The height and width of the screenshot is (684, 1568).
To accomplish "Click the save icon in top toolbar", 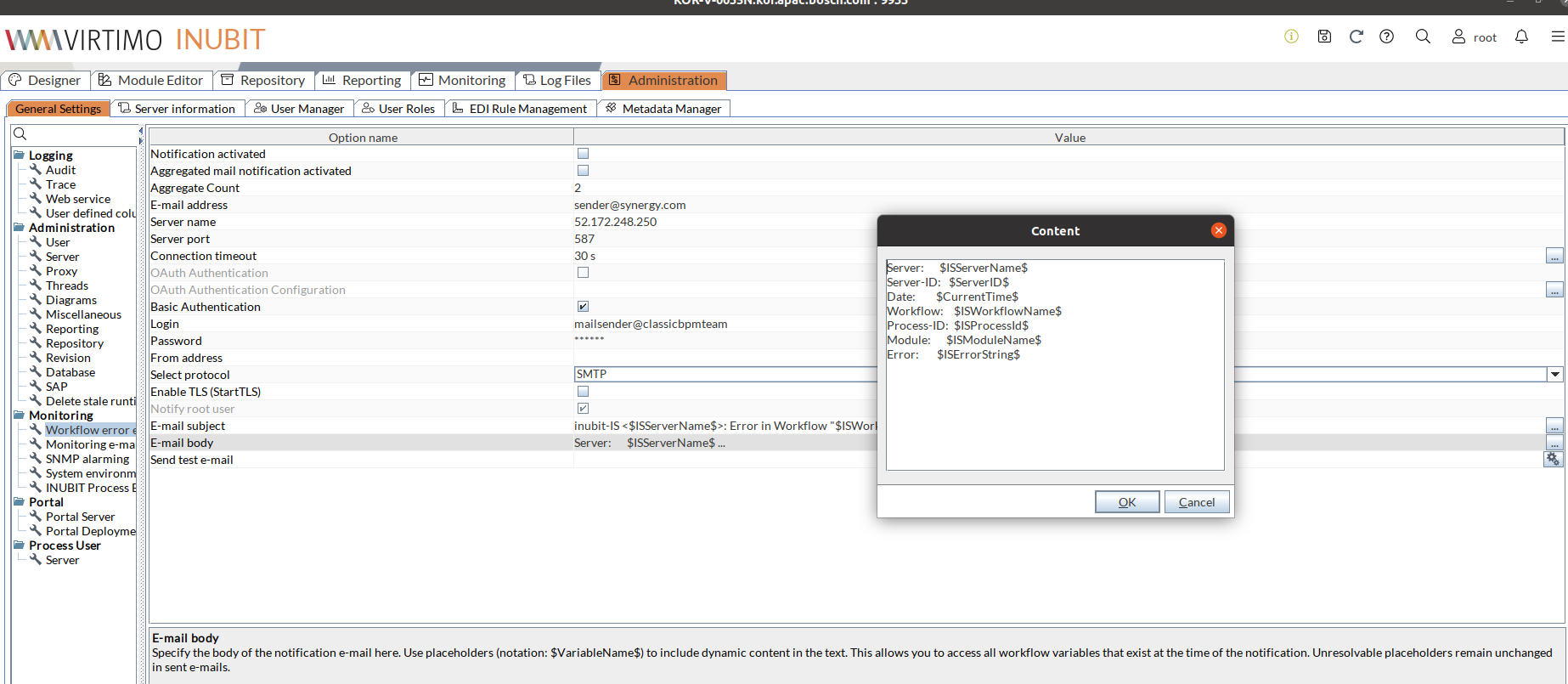I will (1324, 37).
